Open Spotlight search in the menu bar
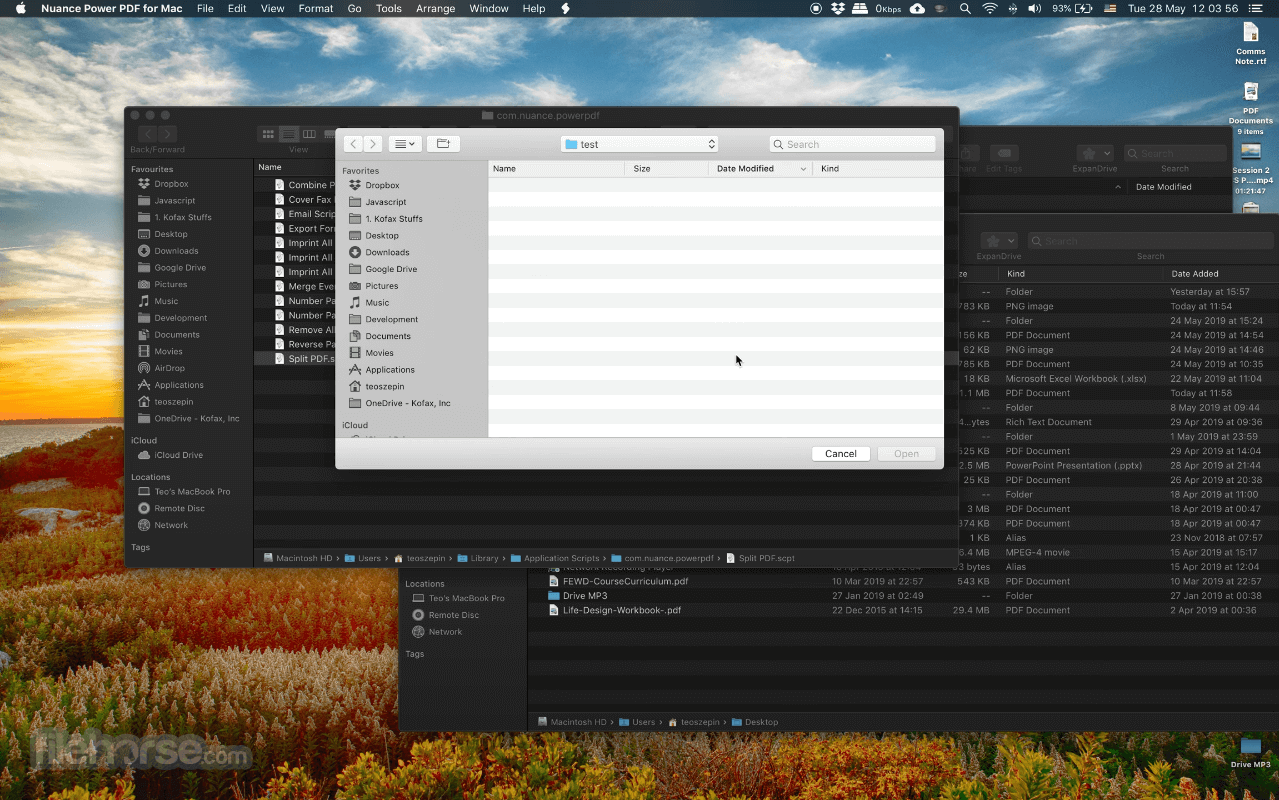This screenshot has height=800, width=1279. coord(965,8)
